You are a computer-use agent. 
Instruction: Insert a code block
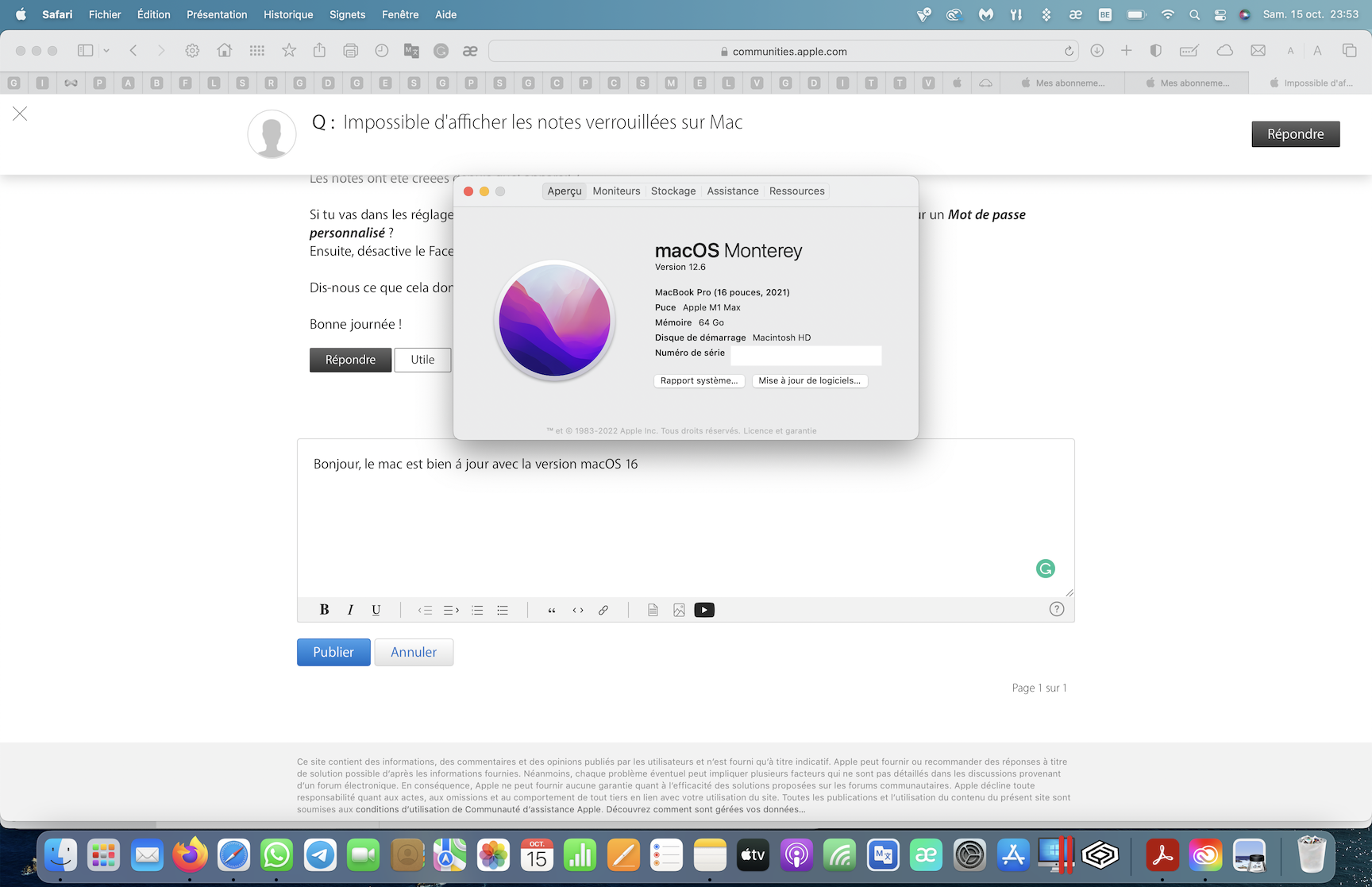(578, 610)
